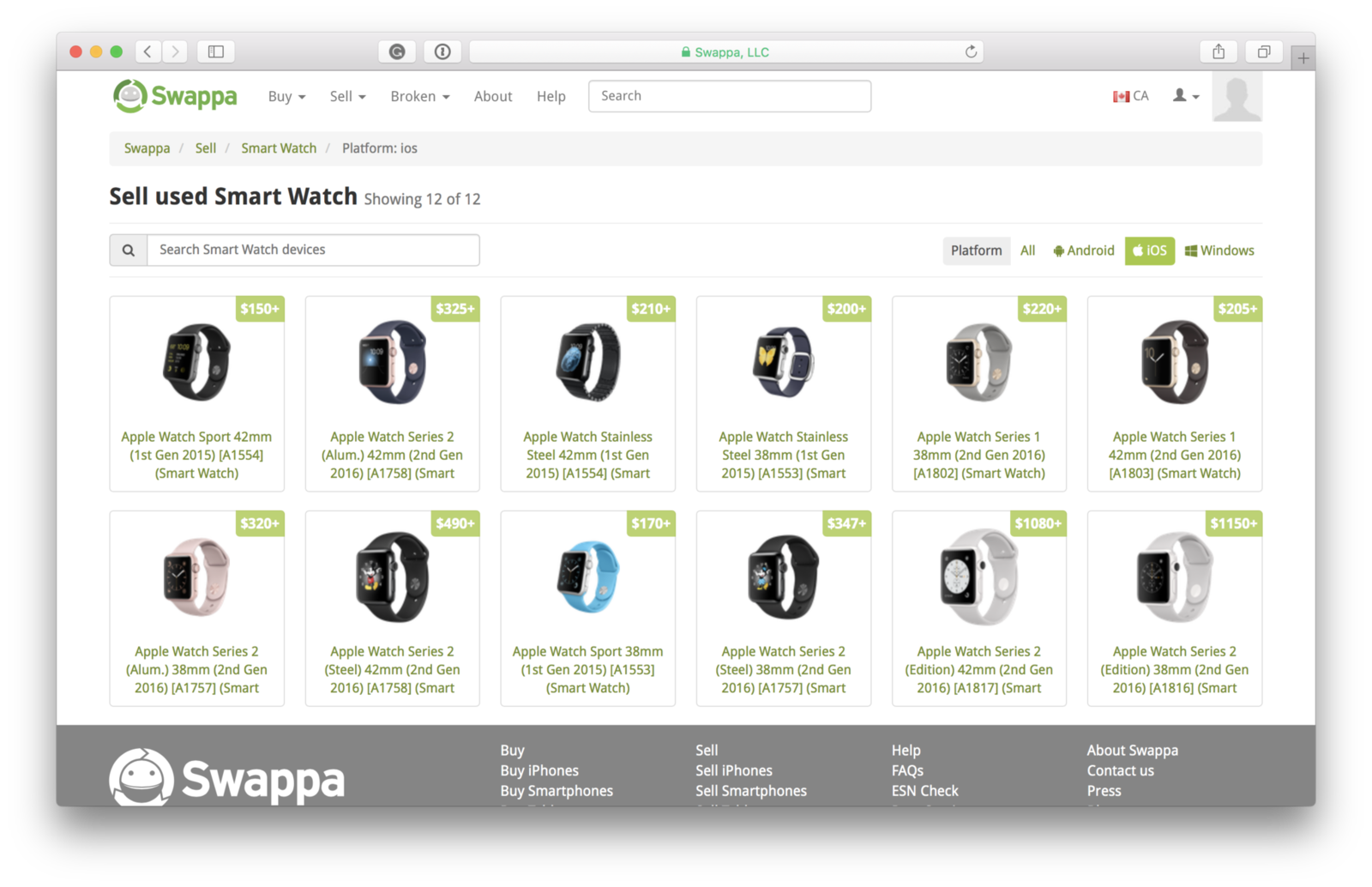Reload the page with refresh icon

(971, 51)
